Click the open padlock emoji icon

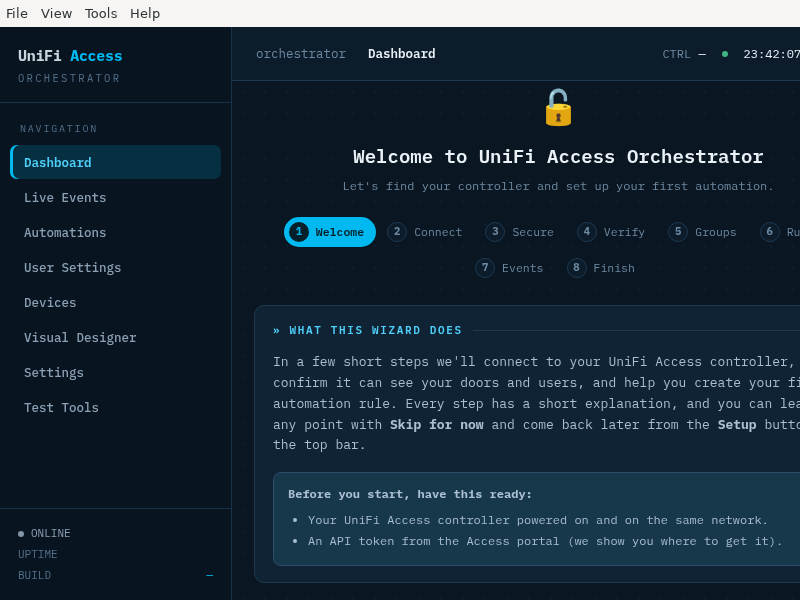(x=558, y=108)
